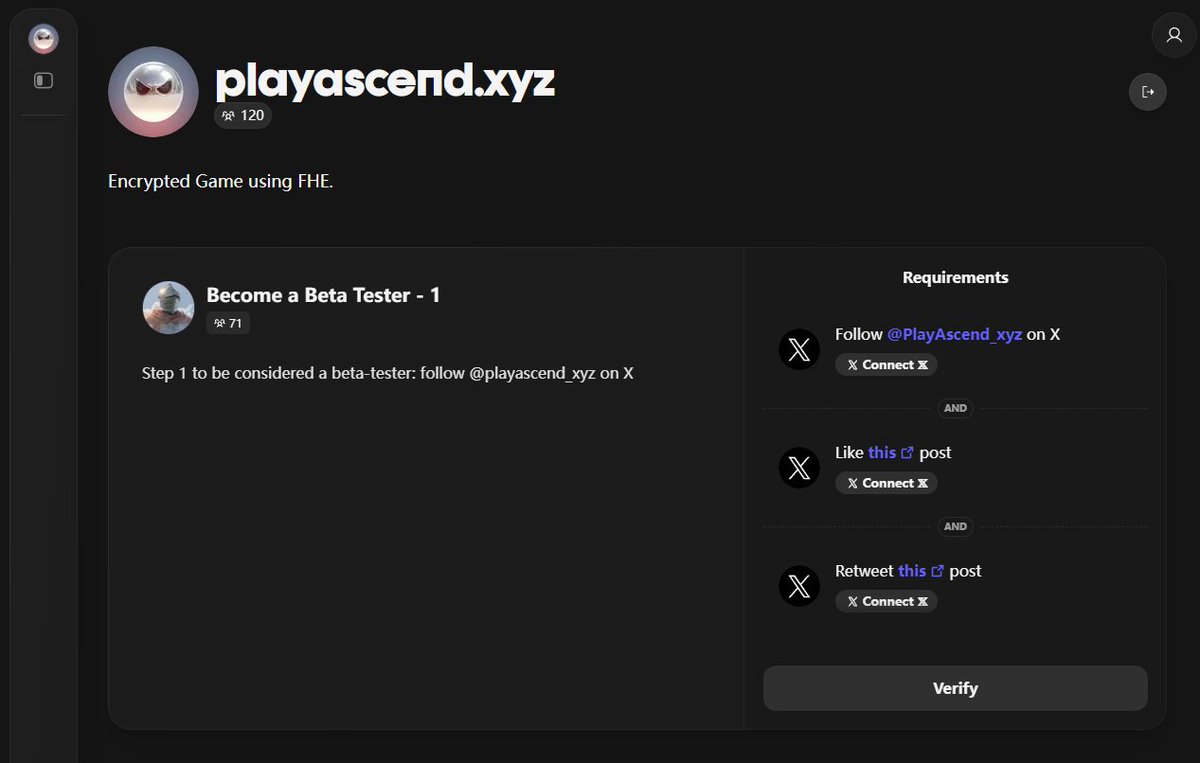Click Connect X button under Follow requirement
The width and height of the screenshot is (1200, 763).
coord(886,365)
